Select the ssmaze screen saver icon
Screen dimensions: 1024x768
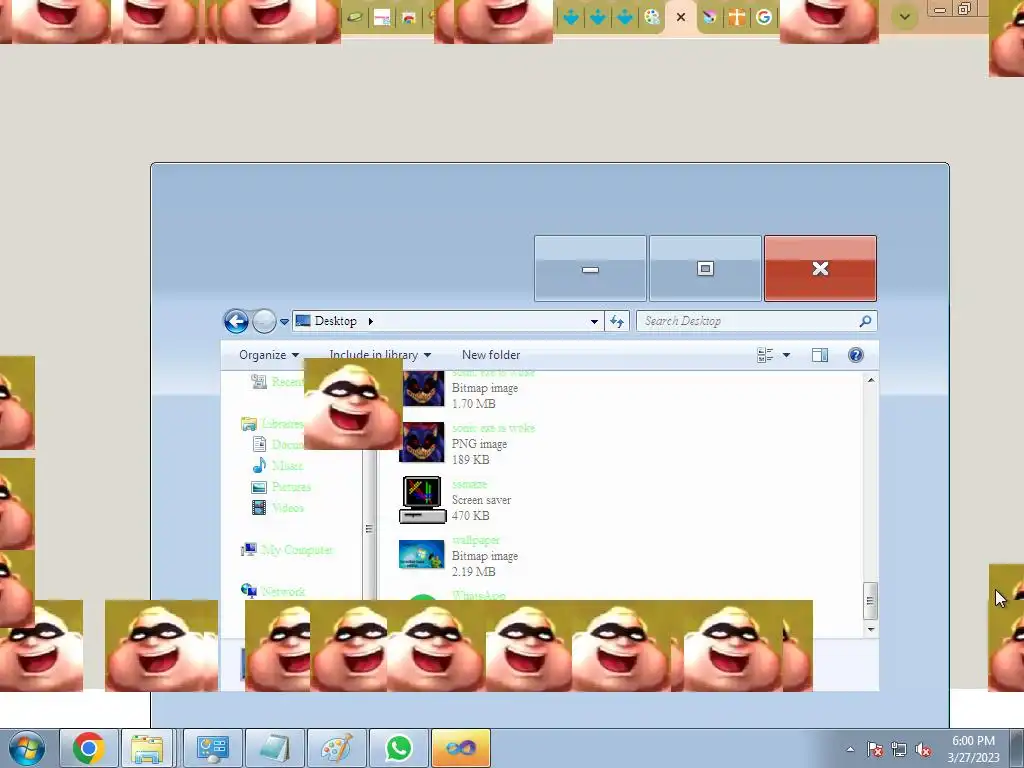coord(422,500)
